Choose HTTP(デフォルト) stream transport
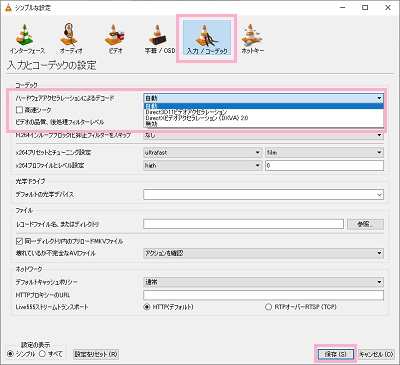 coord(147,307)
